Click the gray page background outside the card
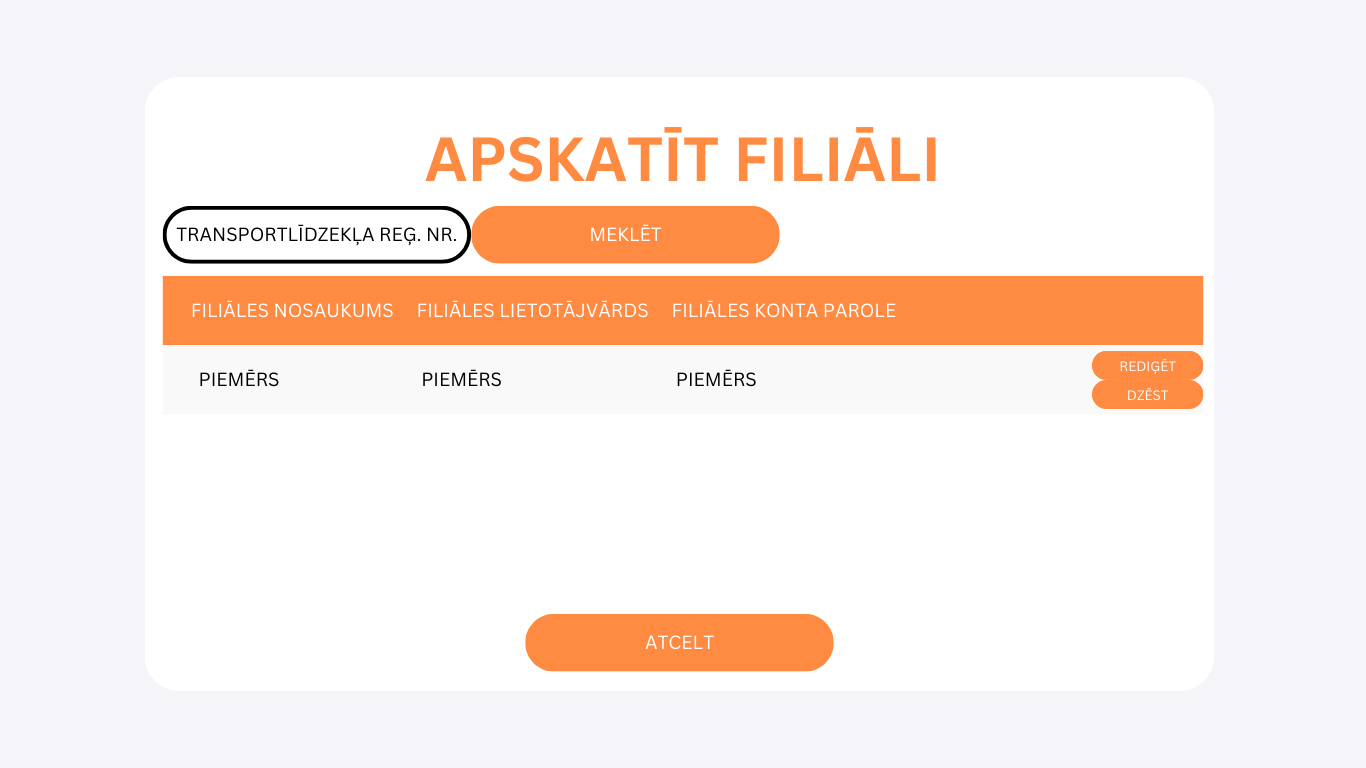1366x768 pixels. [x=70, y=400]
